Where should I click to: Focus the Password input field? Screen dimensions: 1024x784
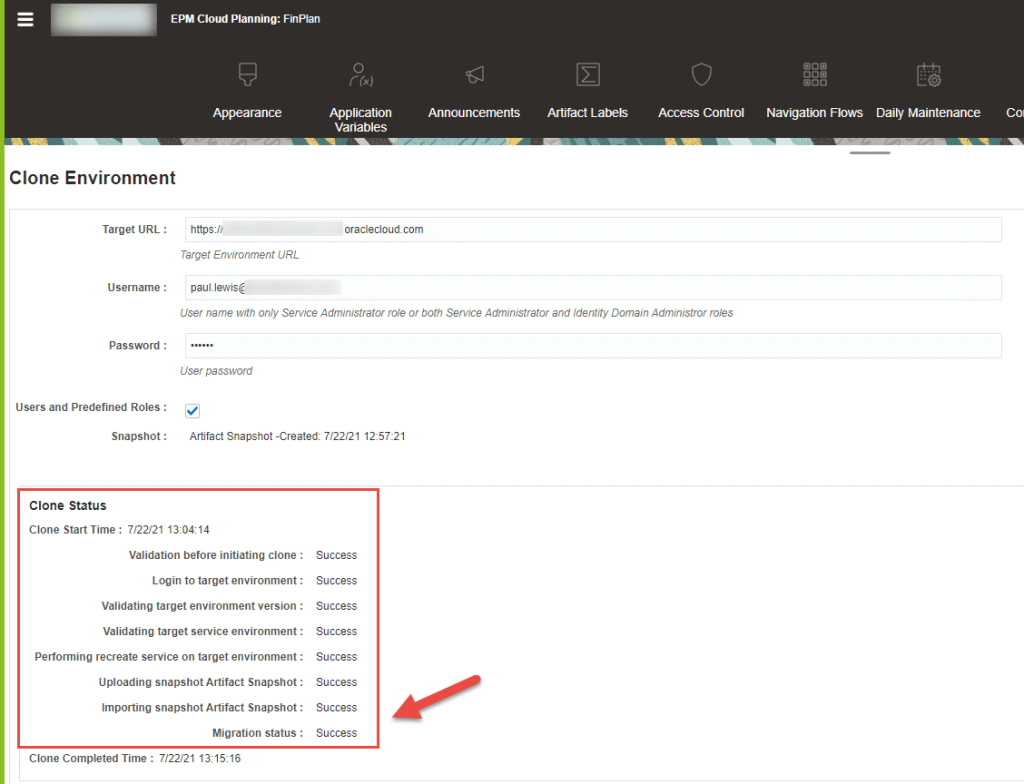click(593, 346)
